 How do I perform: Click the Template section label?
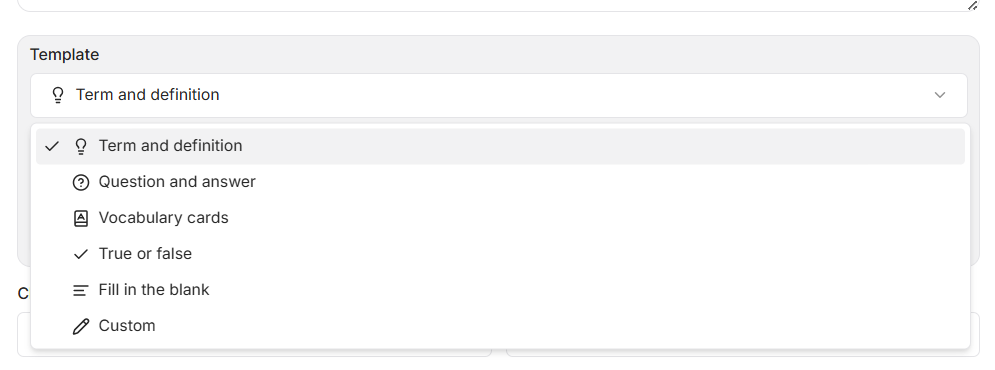[x=64, y=55]
